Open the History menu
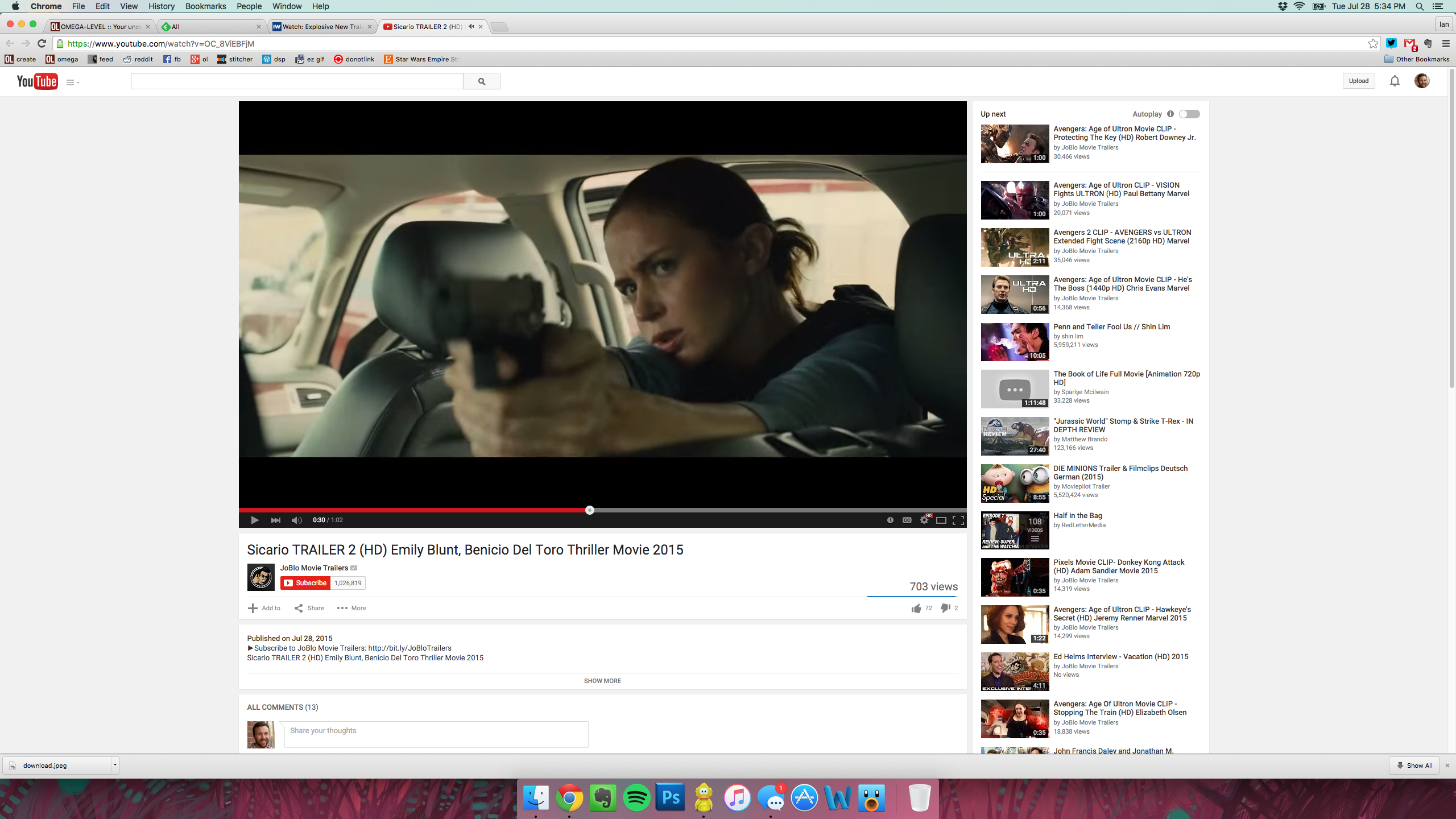 tap(162, 6)
